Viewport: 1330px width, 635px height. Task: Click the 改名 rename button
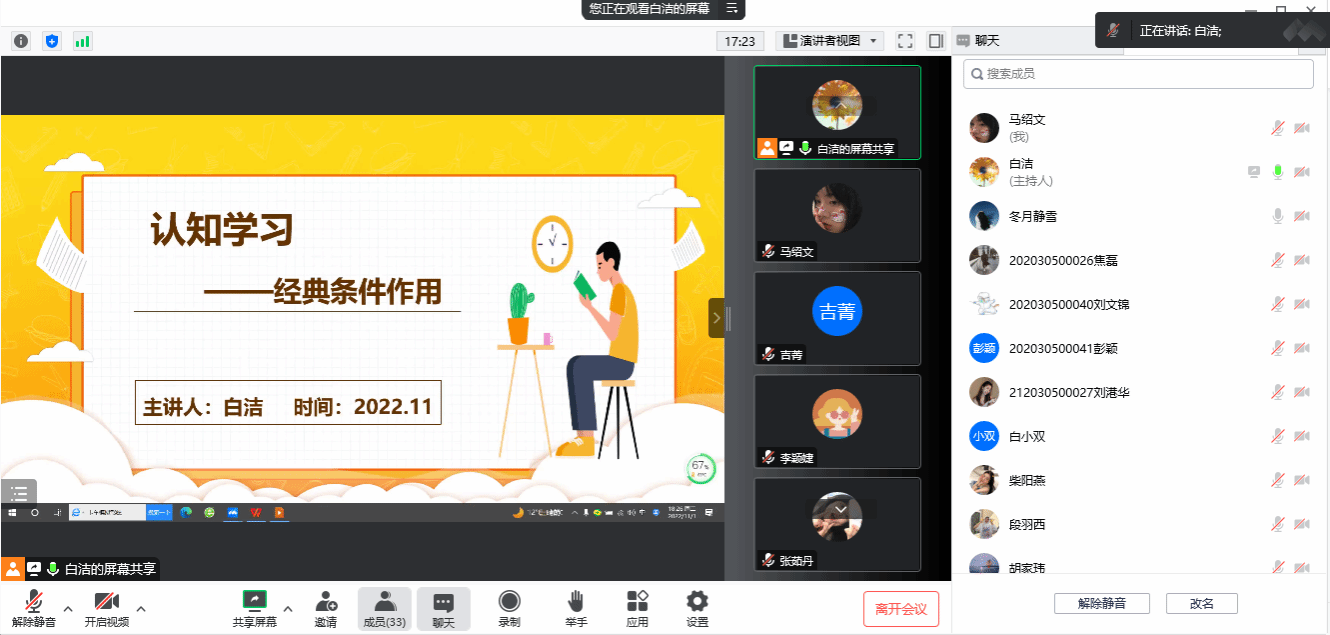pos(1201,604)
